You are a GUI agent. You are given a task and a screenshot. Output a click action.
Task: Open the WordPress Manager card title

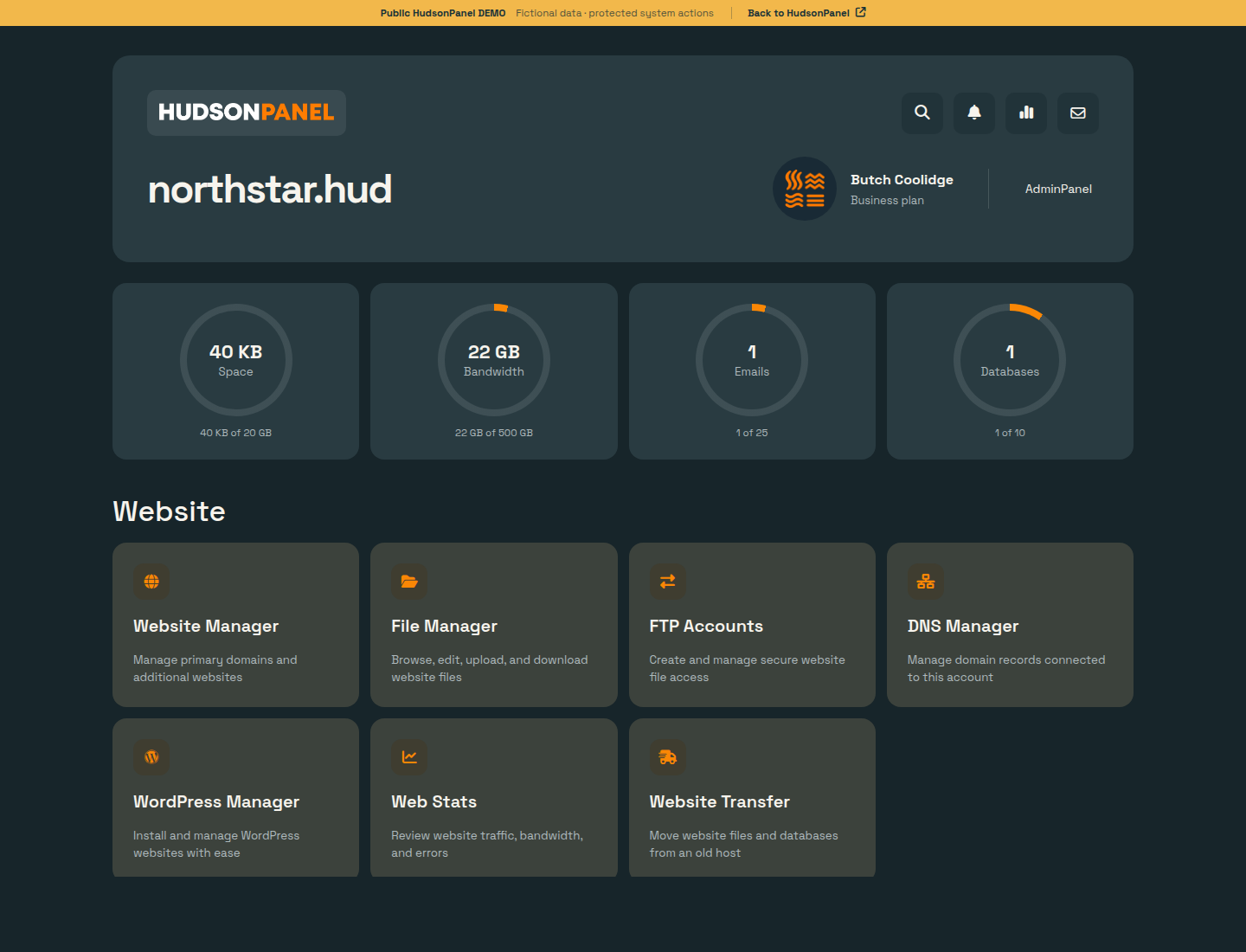coord(216,801)
